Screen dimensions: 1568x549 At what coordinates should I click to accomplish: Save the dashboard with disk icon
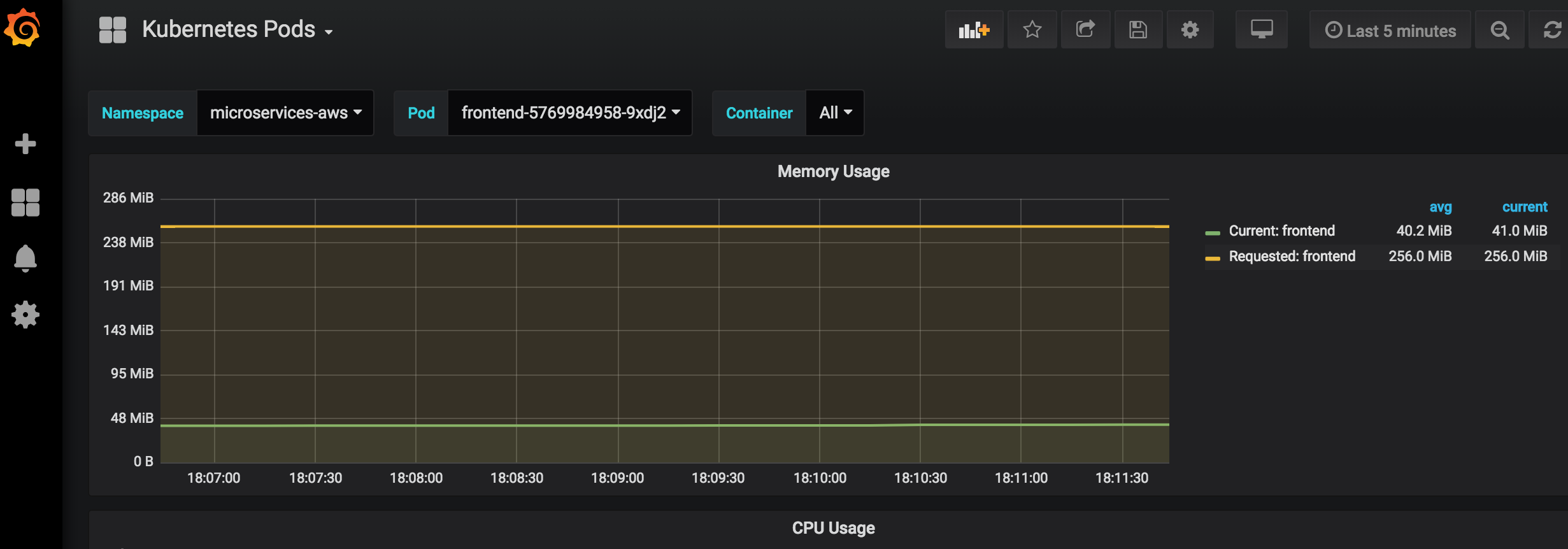1138,29
